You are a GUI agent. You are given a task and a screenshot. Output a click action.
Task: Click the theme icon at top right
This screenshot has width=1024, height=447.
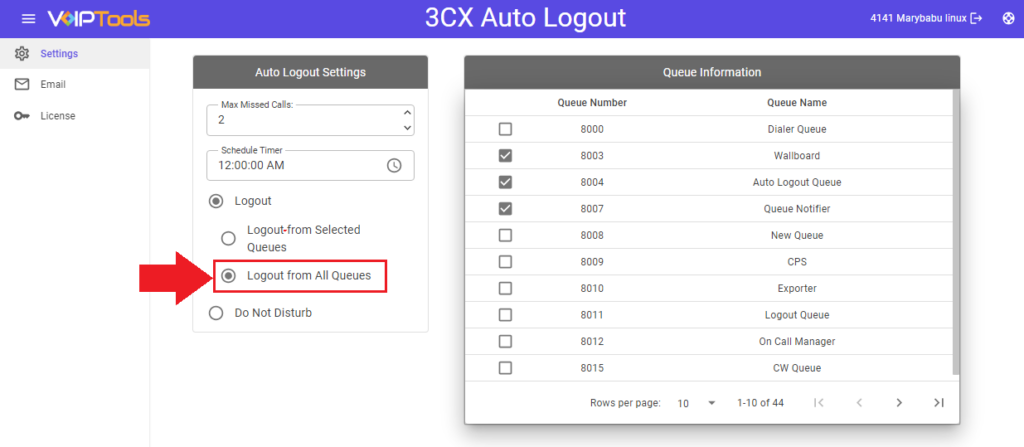1007,19
